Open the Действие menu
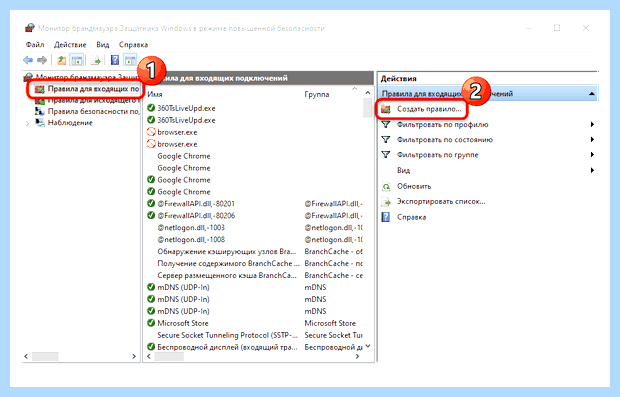620x397 pixels. (70, 45)
